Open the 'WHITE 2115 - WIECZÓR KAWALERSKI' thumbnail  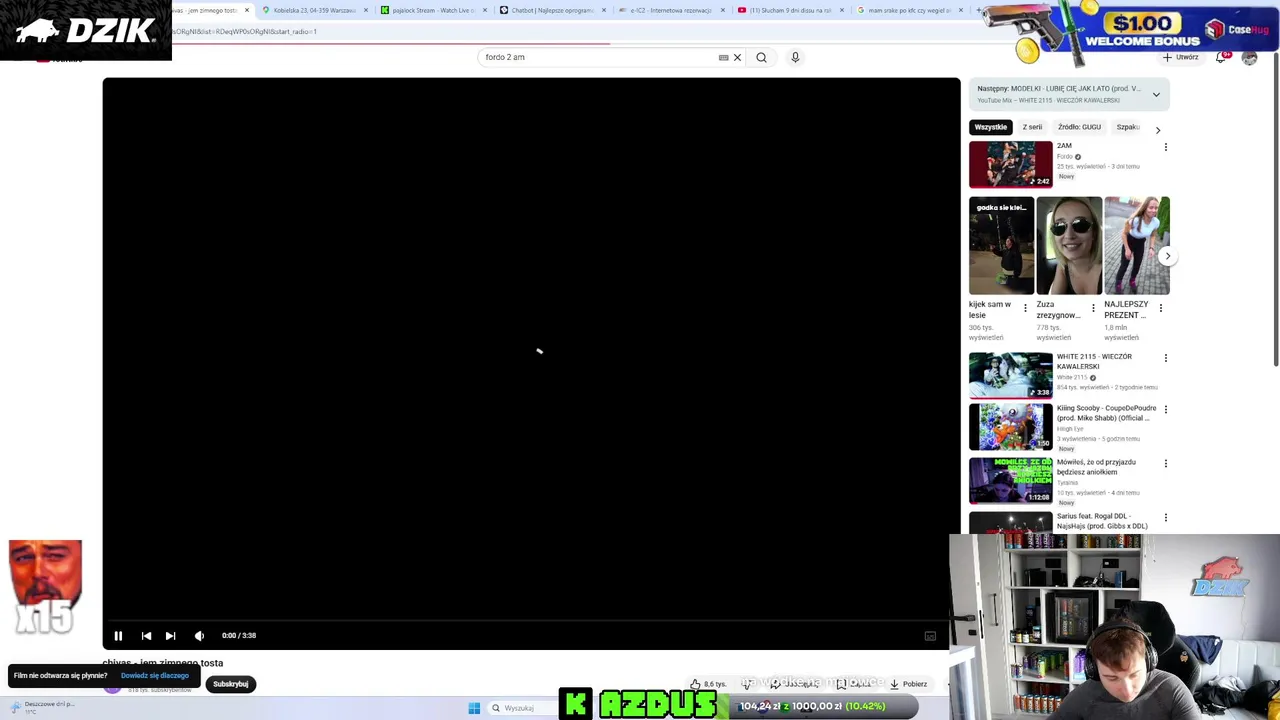[1010, 375]
